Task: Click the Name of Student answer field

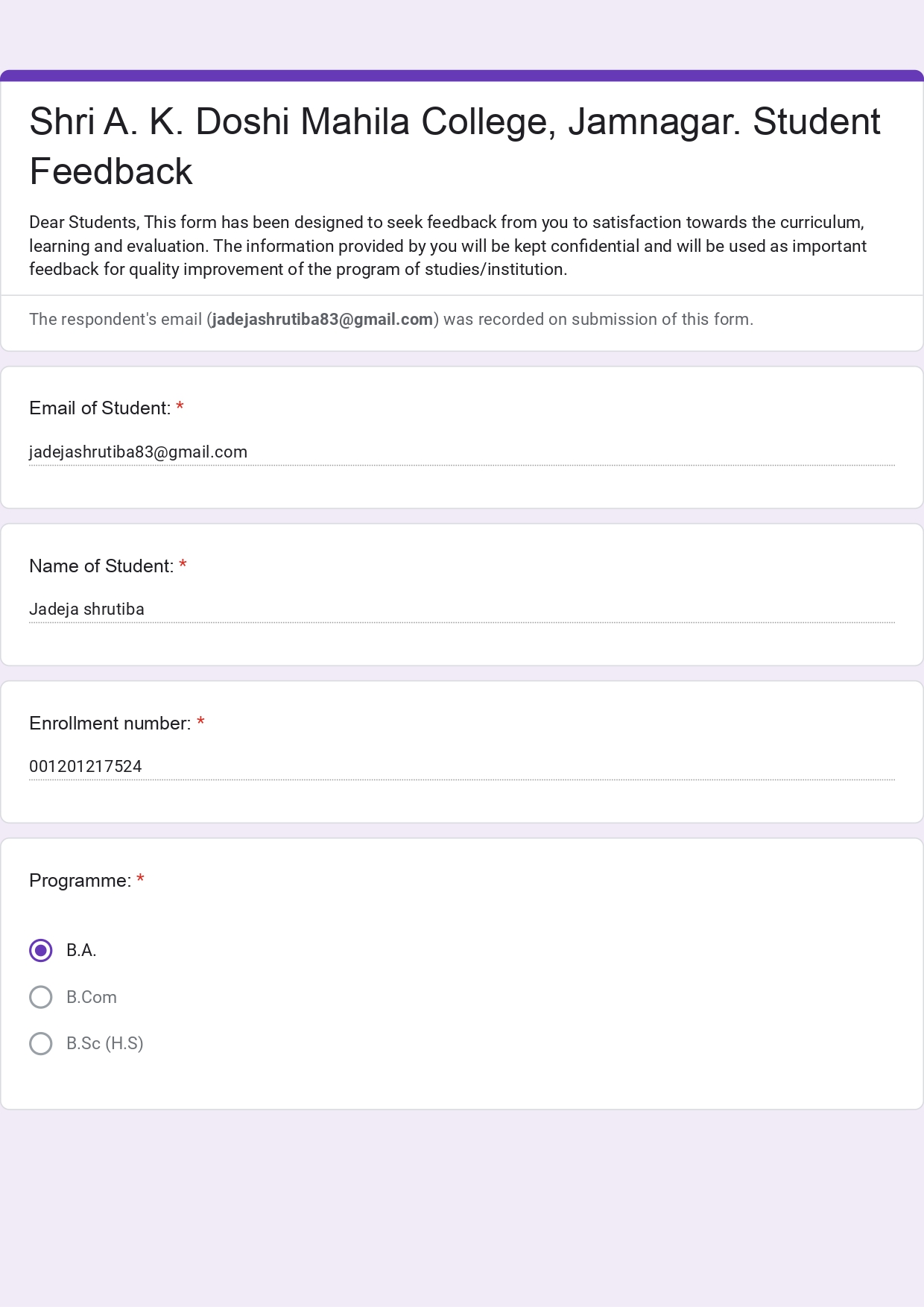Action: 461,610
